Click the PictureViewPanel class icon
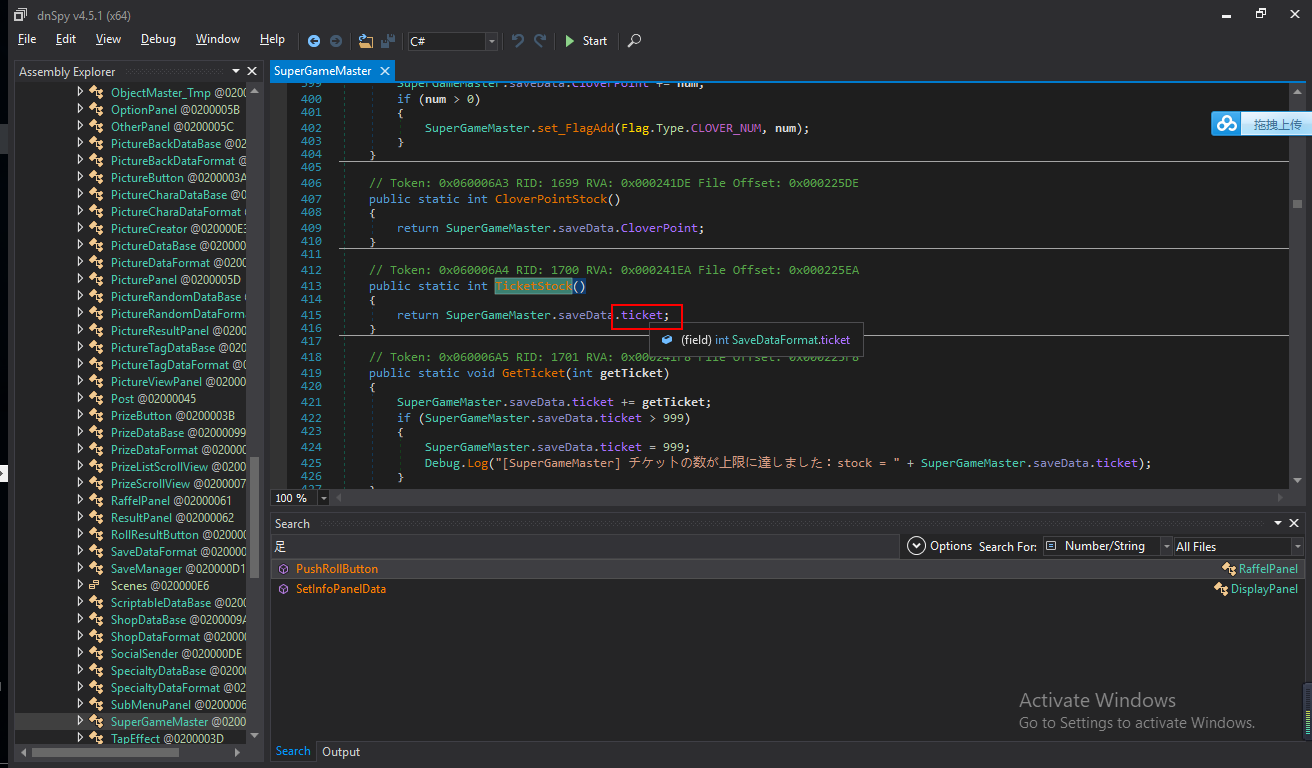The height and width of the screenshot is (768, 1312). pos(97,381)
